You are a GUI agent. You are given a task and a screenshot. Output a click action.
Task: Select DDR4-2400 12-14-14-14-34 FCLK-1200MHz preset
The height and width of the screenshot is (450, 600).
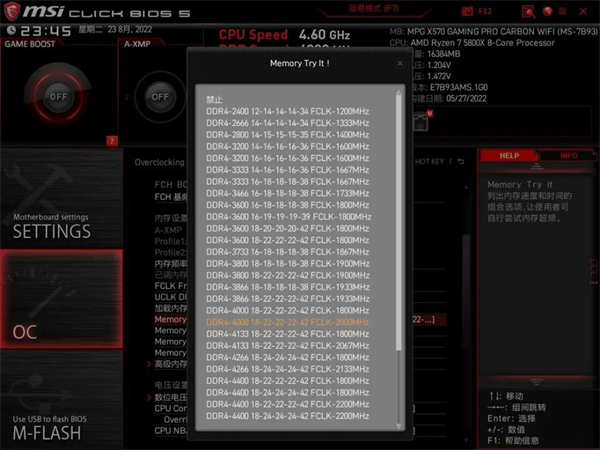point(287,111)
